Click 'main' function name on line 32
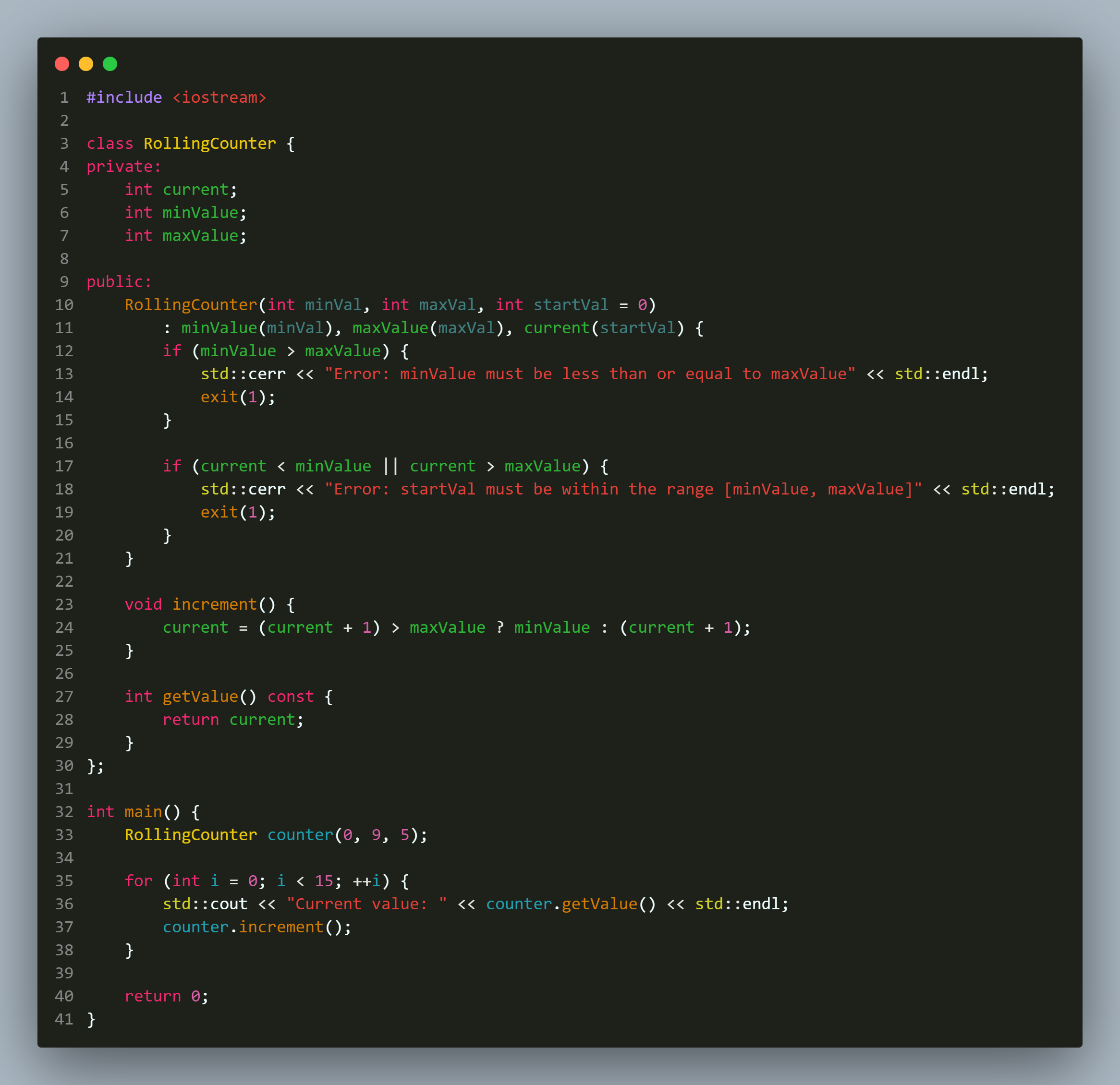This screenshot has width=1120, height=1085. 143,812
